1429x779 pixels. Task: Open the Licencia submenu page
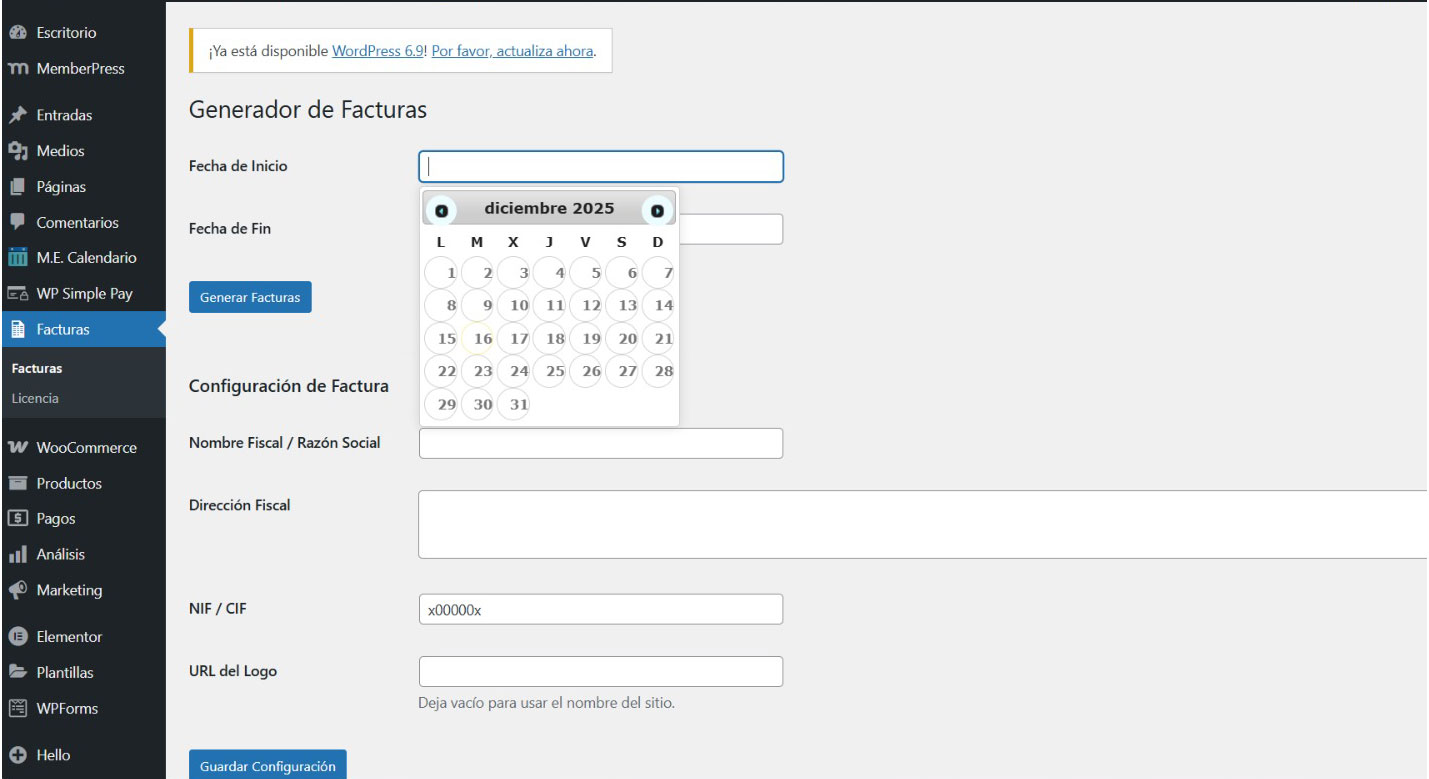click(35, 397)
